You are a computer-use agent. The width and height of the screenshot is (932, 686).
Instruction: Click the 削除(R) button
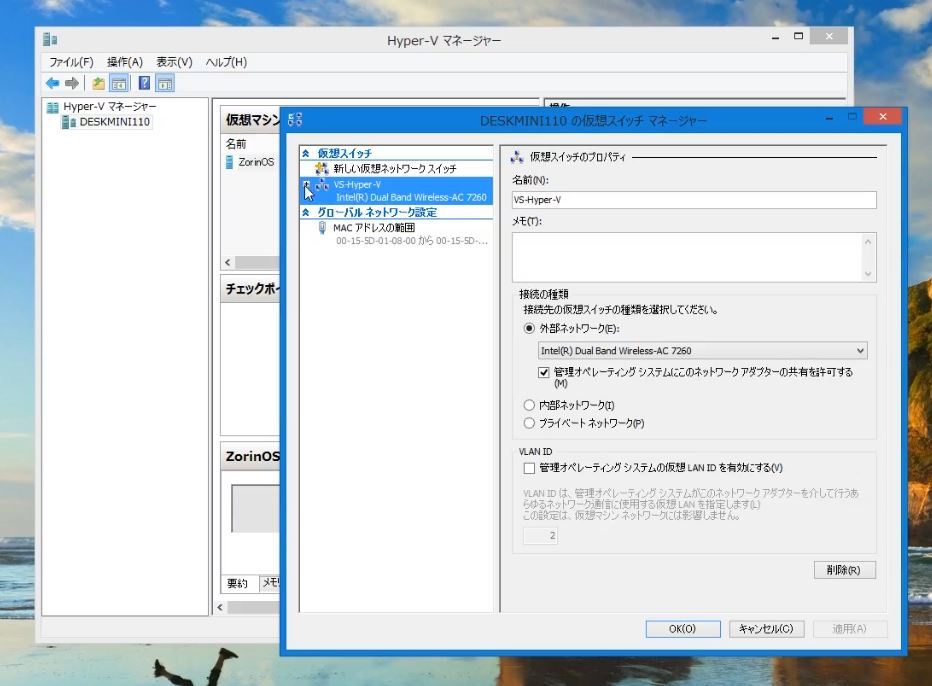point(845,570)
